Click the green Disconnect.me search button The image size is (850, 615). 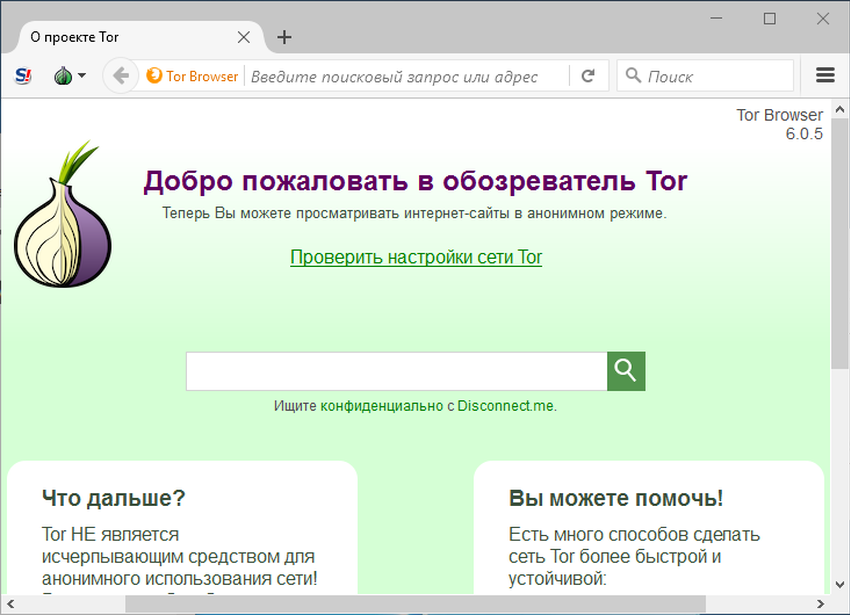click(x=625, y=370)
